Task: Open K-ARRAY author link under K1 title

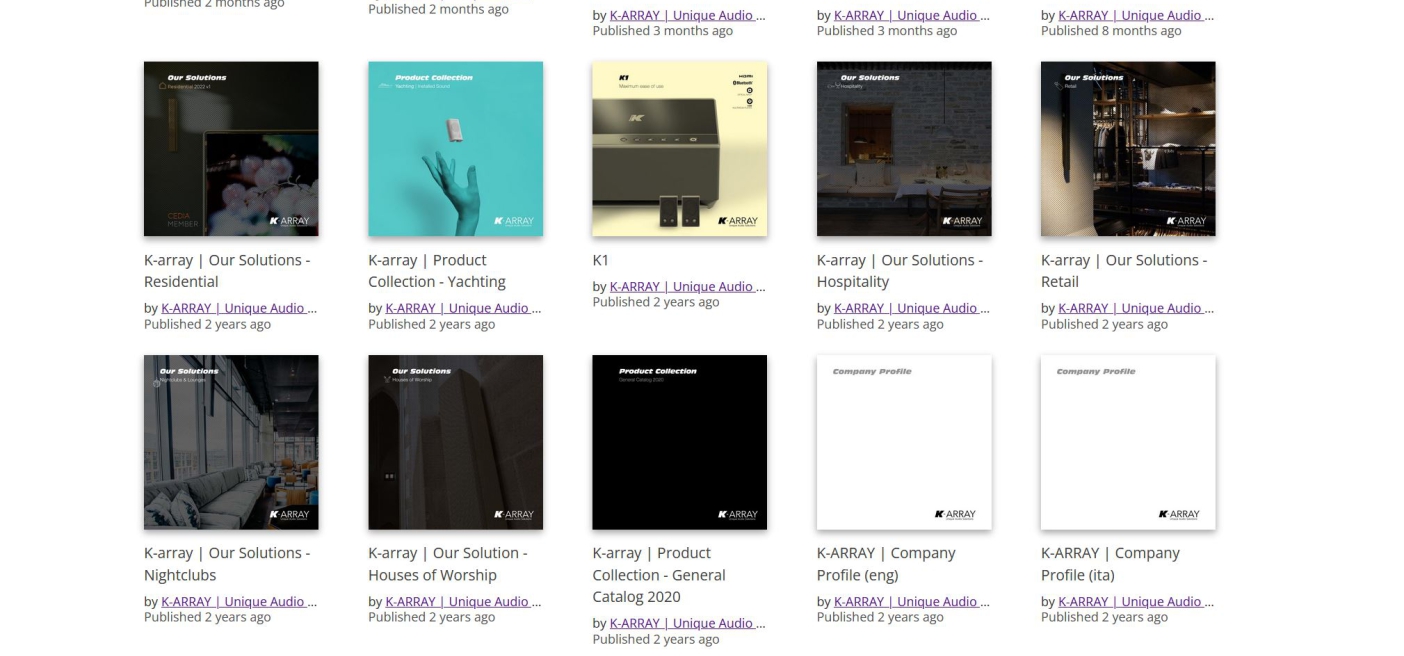Action: pos(687,287)
